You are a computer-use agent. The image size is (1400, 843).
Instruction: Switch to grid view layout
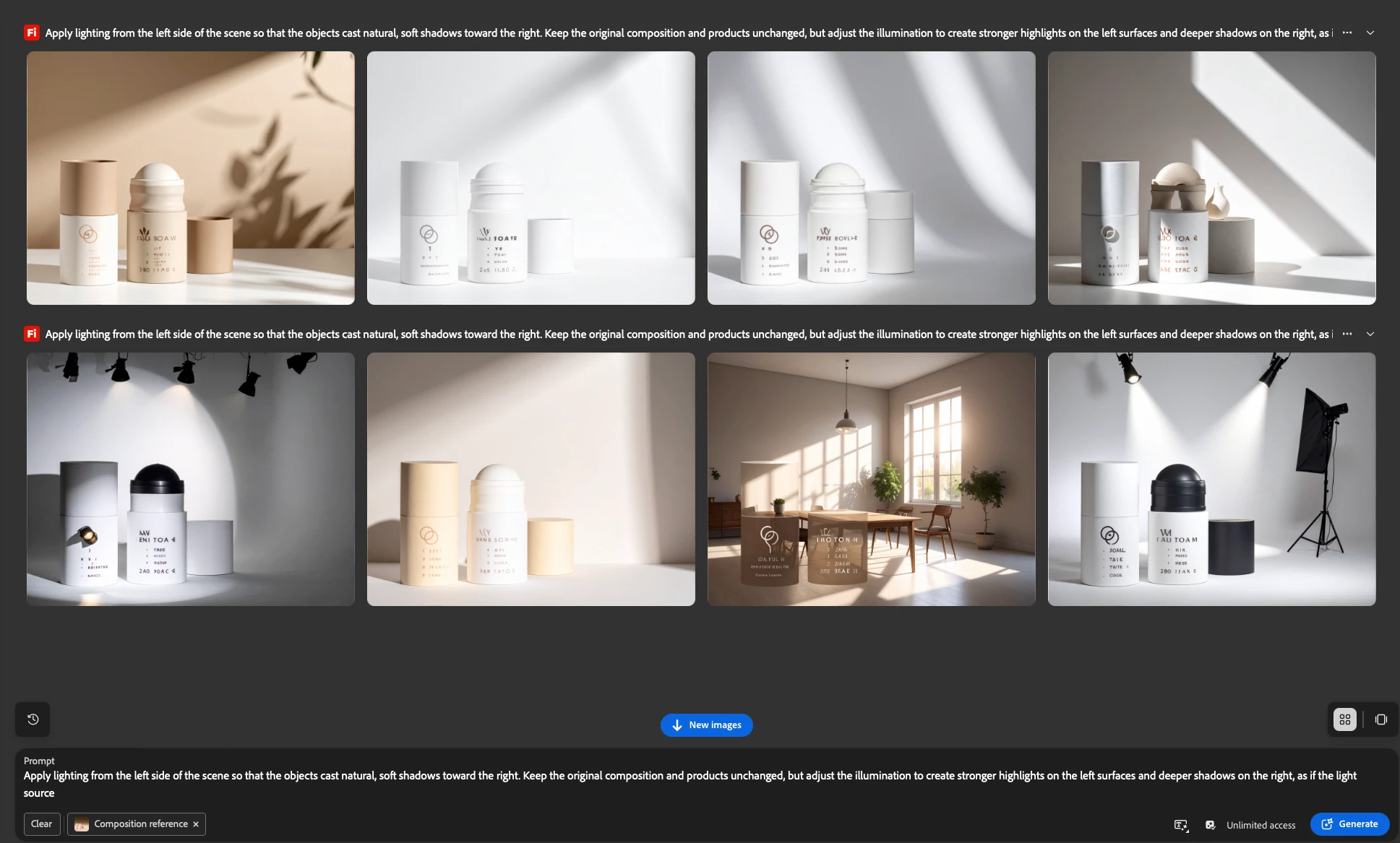(1344, 719)
